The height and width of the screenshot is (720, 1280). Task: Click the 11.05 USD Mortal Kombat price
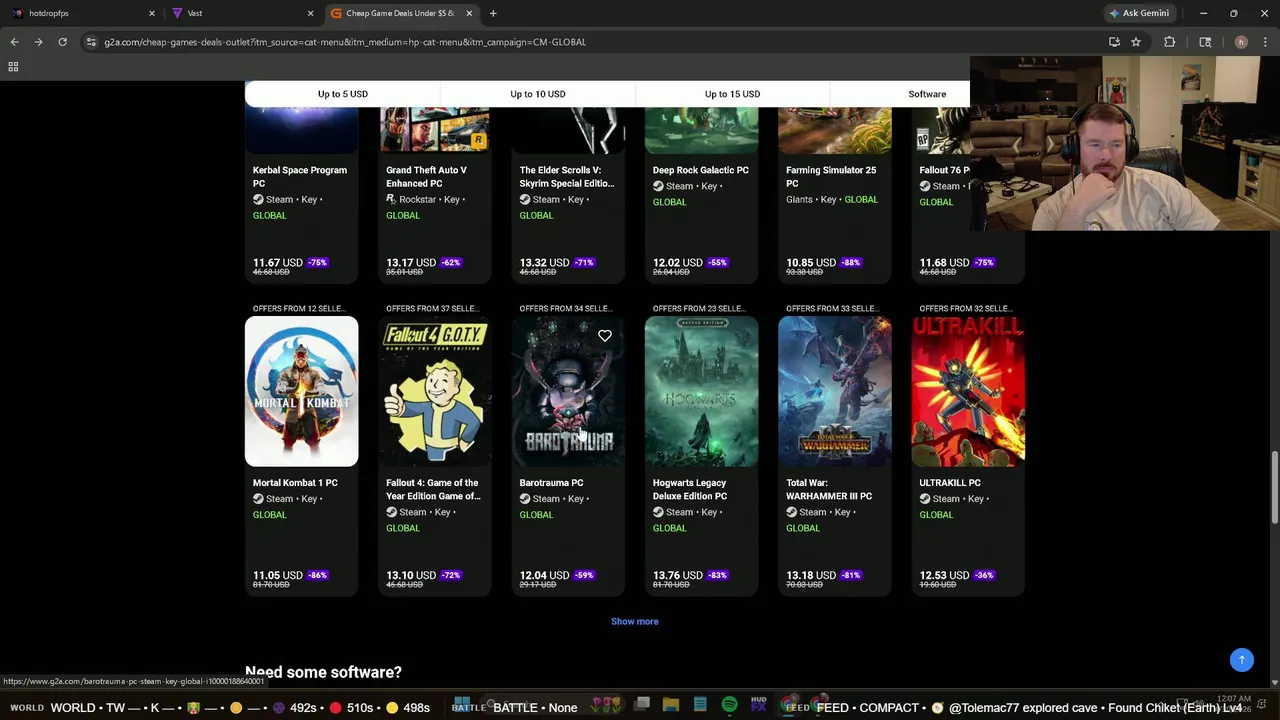pyautogui.click(x=278, y=575)
